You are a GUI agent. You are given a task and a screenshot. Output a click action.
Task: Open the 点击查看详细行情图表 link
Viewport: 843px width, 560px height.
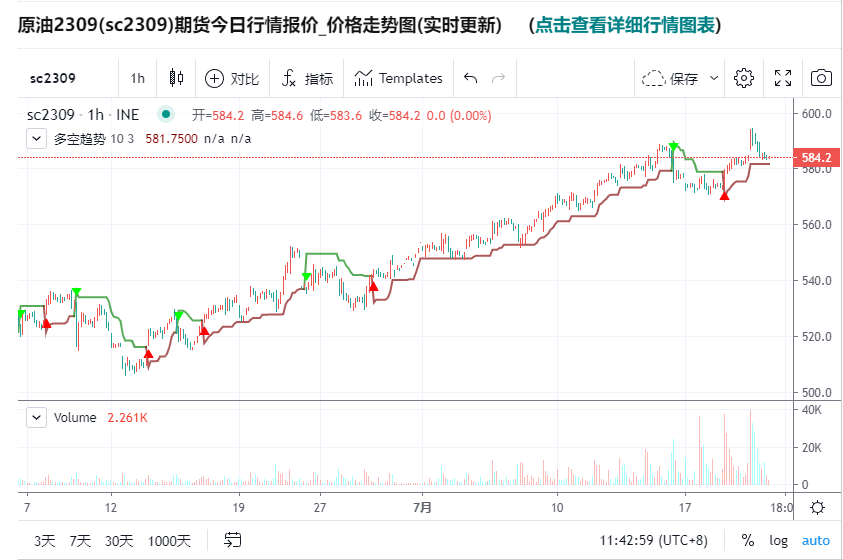625,25
